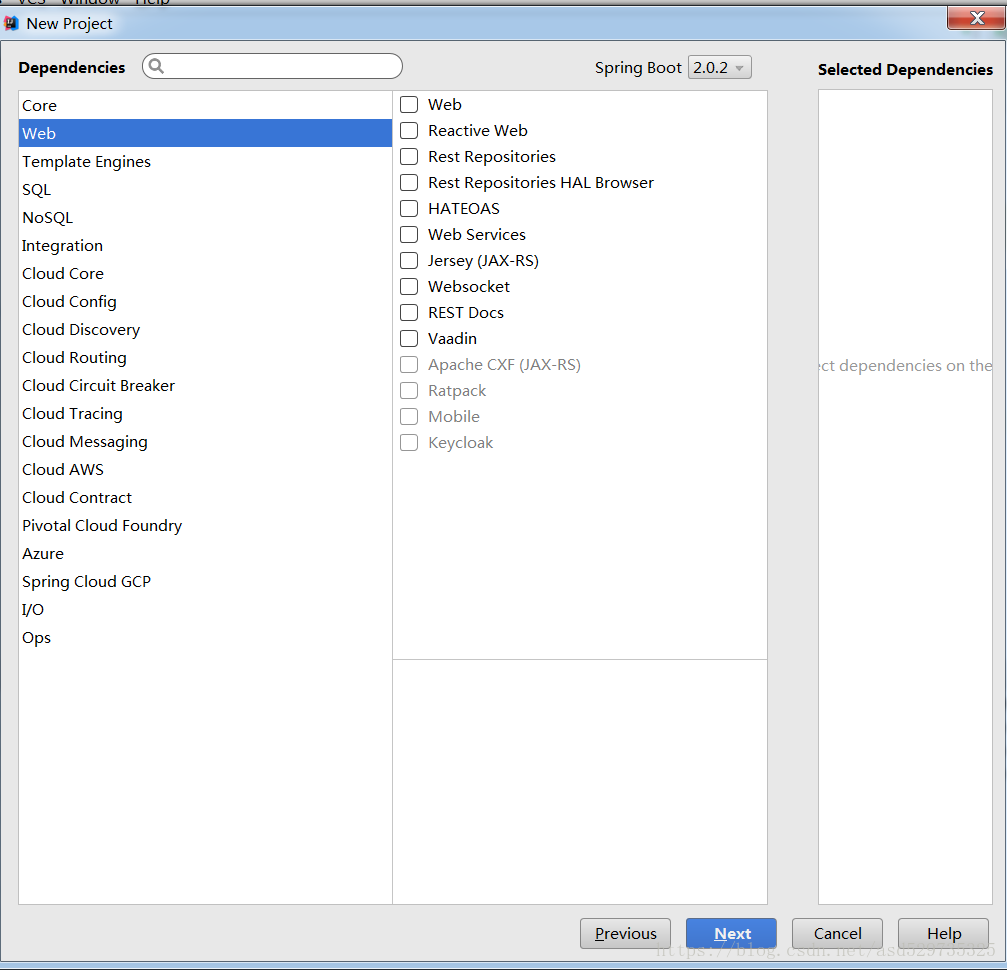The height and width of the screenshot is (970, 1007).
Task: Select the Cloud AWS category
Action: point(205,470)
